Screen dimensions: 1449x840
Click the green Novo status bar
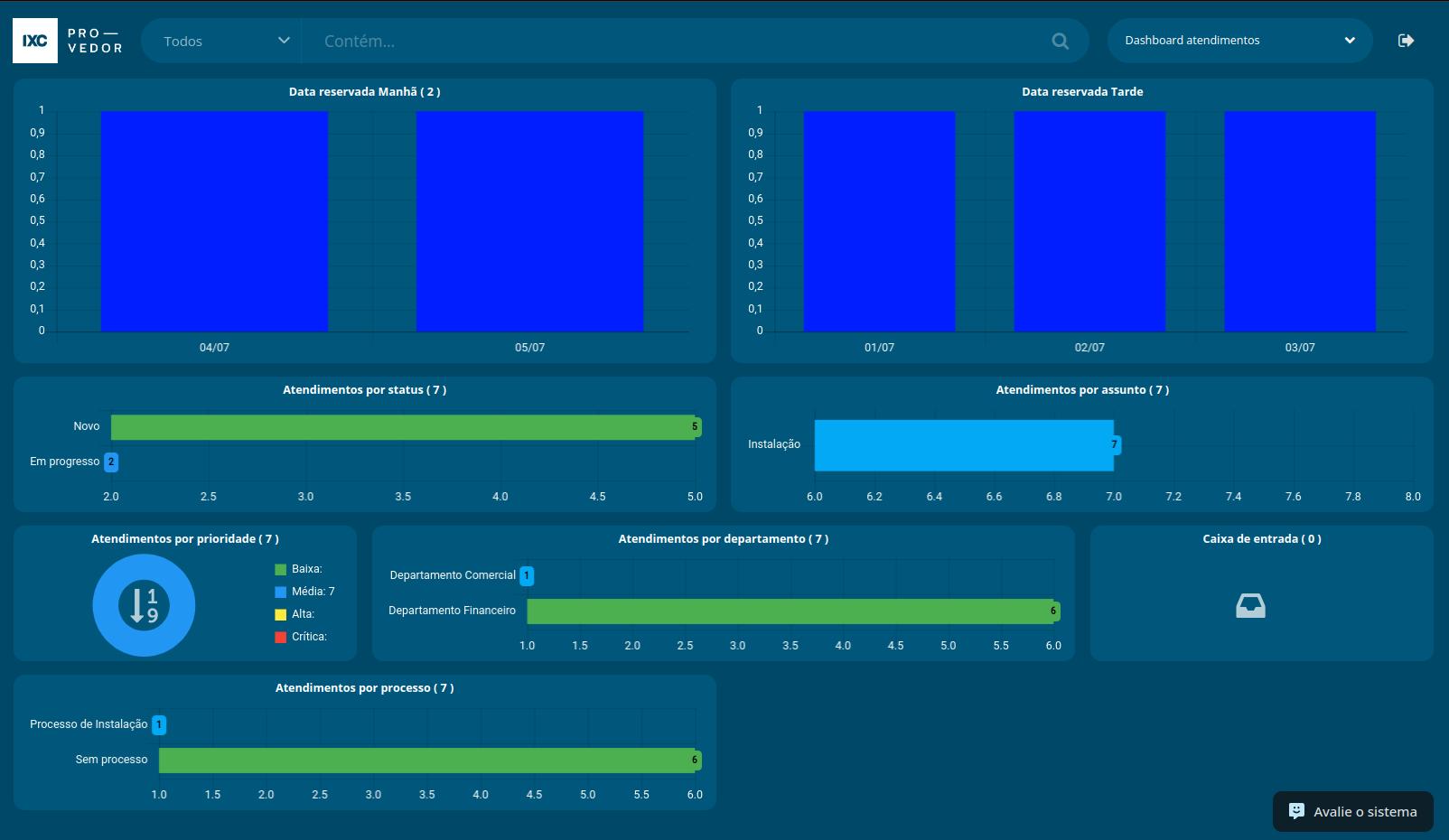point(403,427)
